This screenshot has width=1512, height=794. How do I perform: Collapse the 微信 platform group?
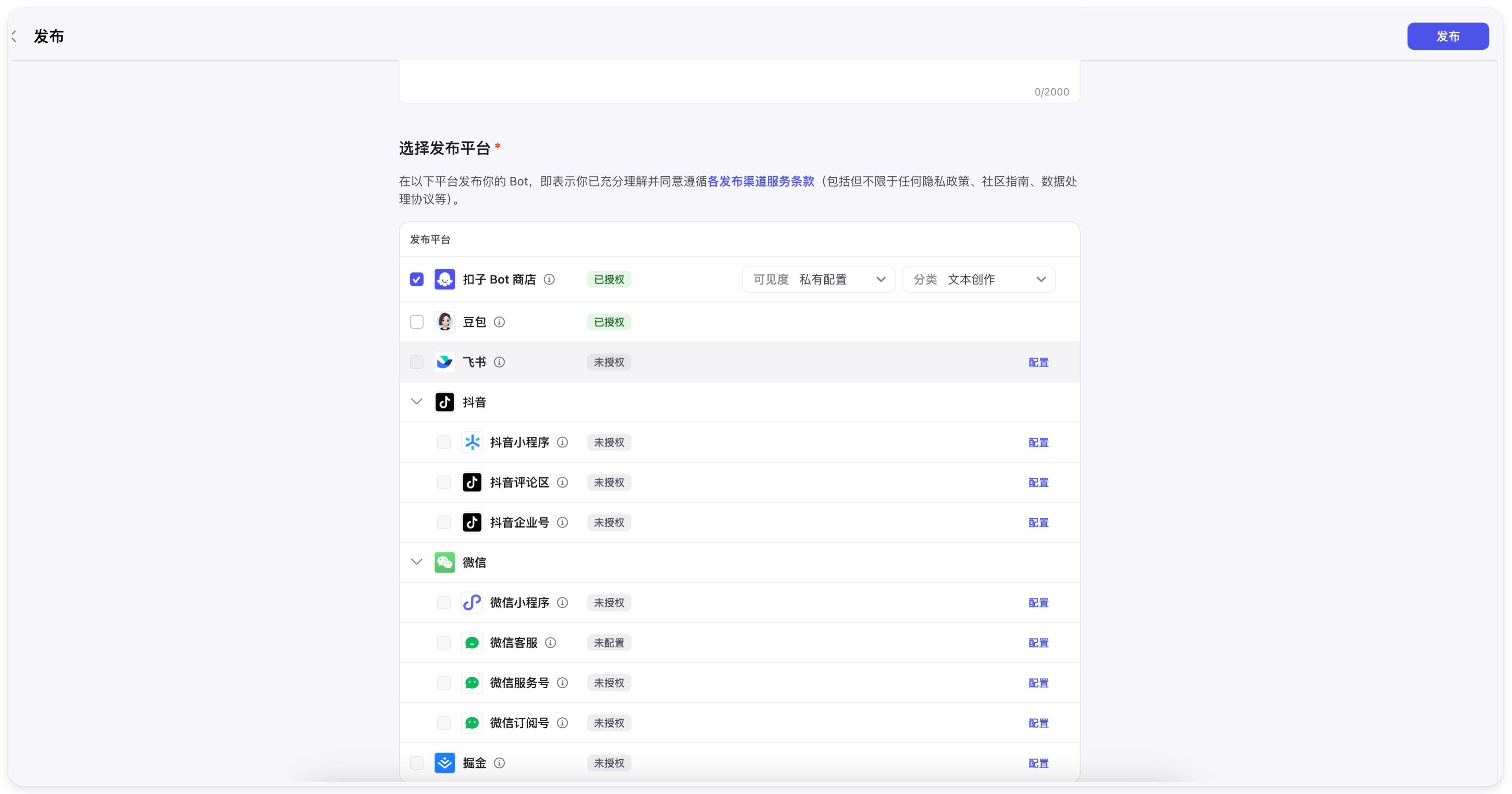pos(417,562)
